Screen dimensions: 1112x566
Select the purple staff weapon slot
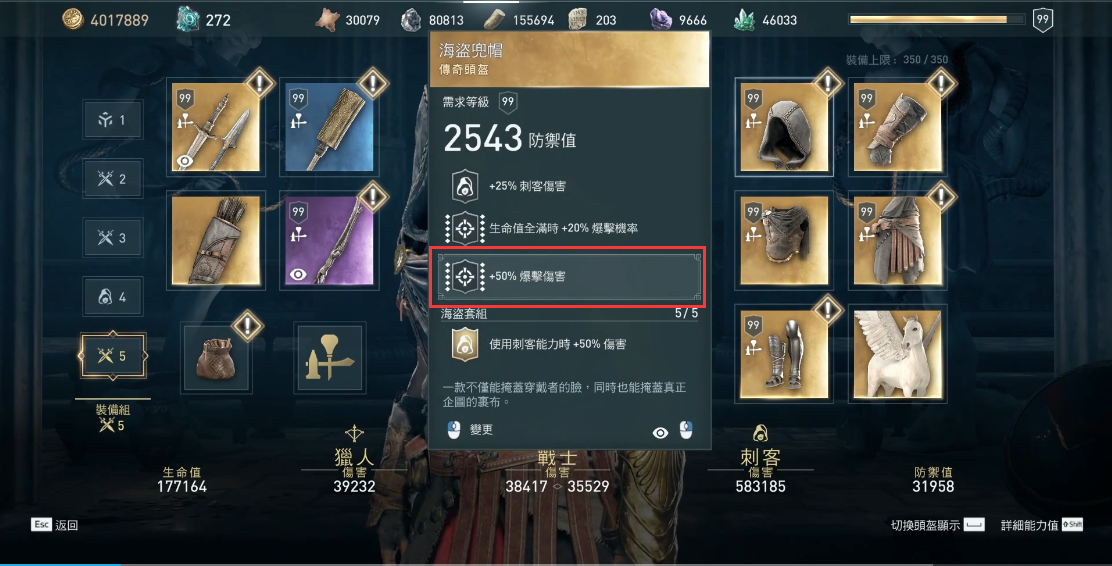(x=329, y=241)
